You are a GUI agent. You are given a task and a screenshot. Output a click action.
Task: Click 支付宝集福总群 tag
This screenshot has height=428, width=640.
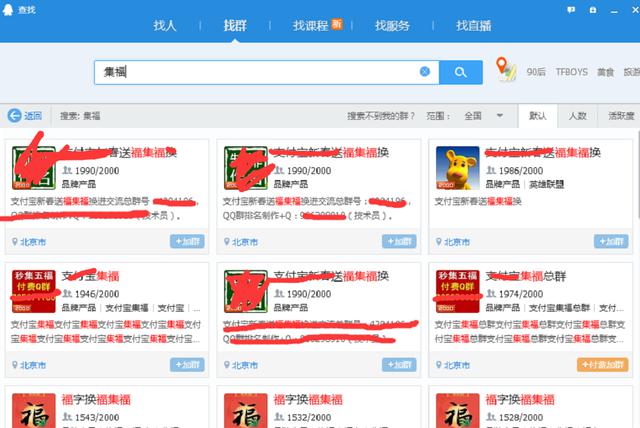pos(560,308)
